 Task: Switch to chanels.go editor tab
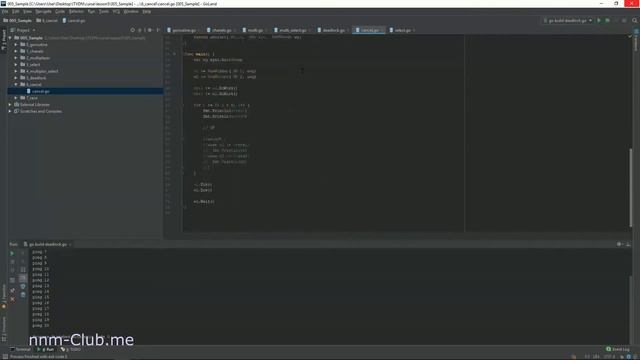[221, 30]
